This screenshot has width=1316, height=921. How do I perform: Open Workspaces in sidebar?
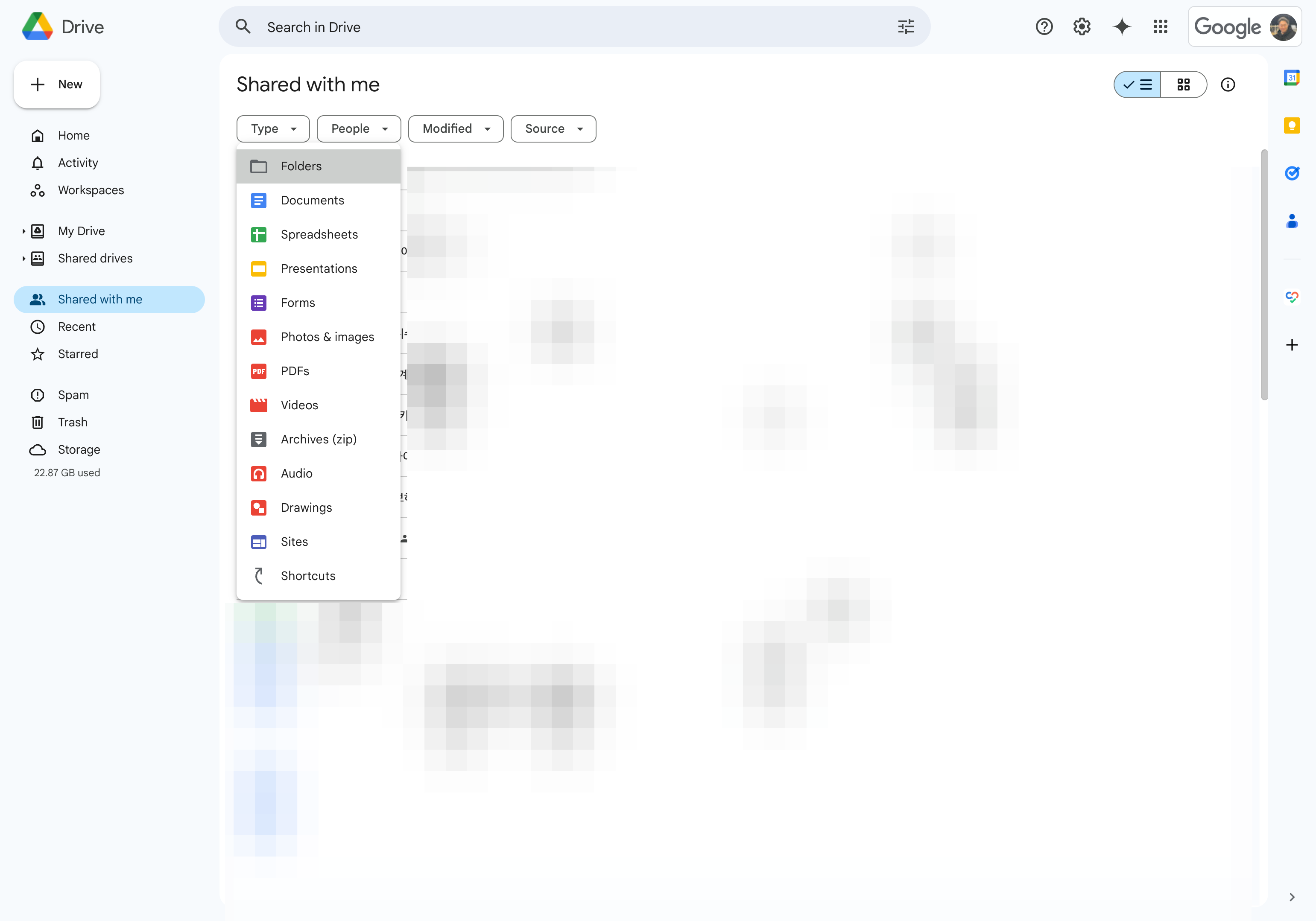click(109, 190)
